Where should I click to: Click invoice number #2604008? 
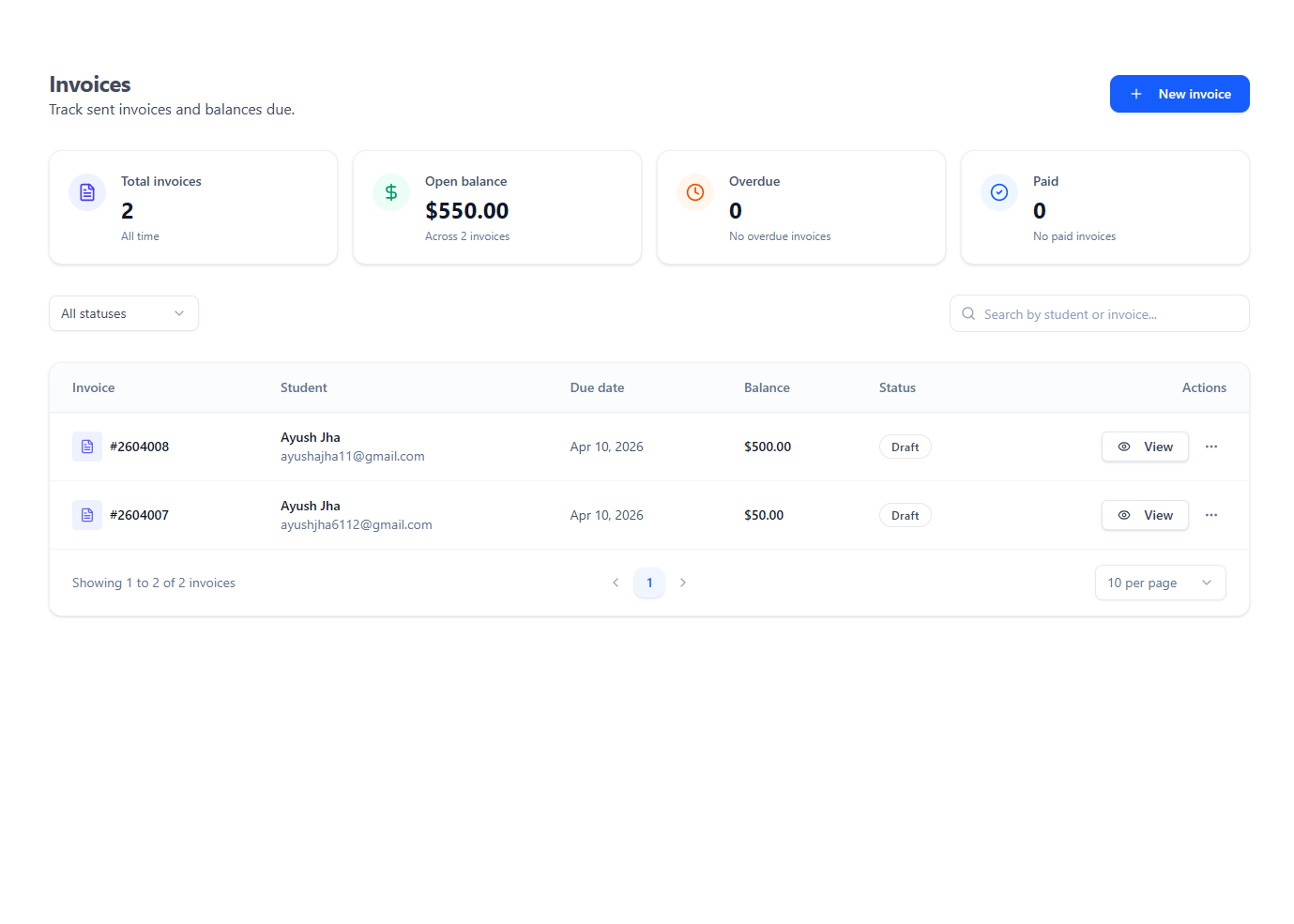click(x=139, y=447)
